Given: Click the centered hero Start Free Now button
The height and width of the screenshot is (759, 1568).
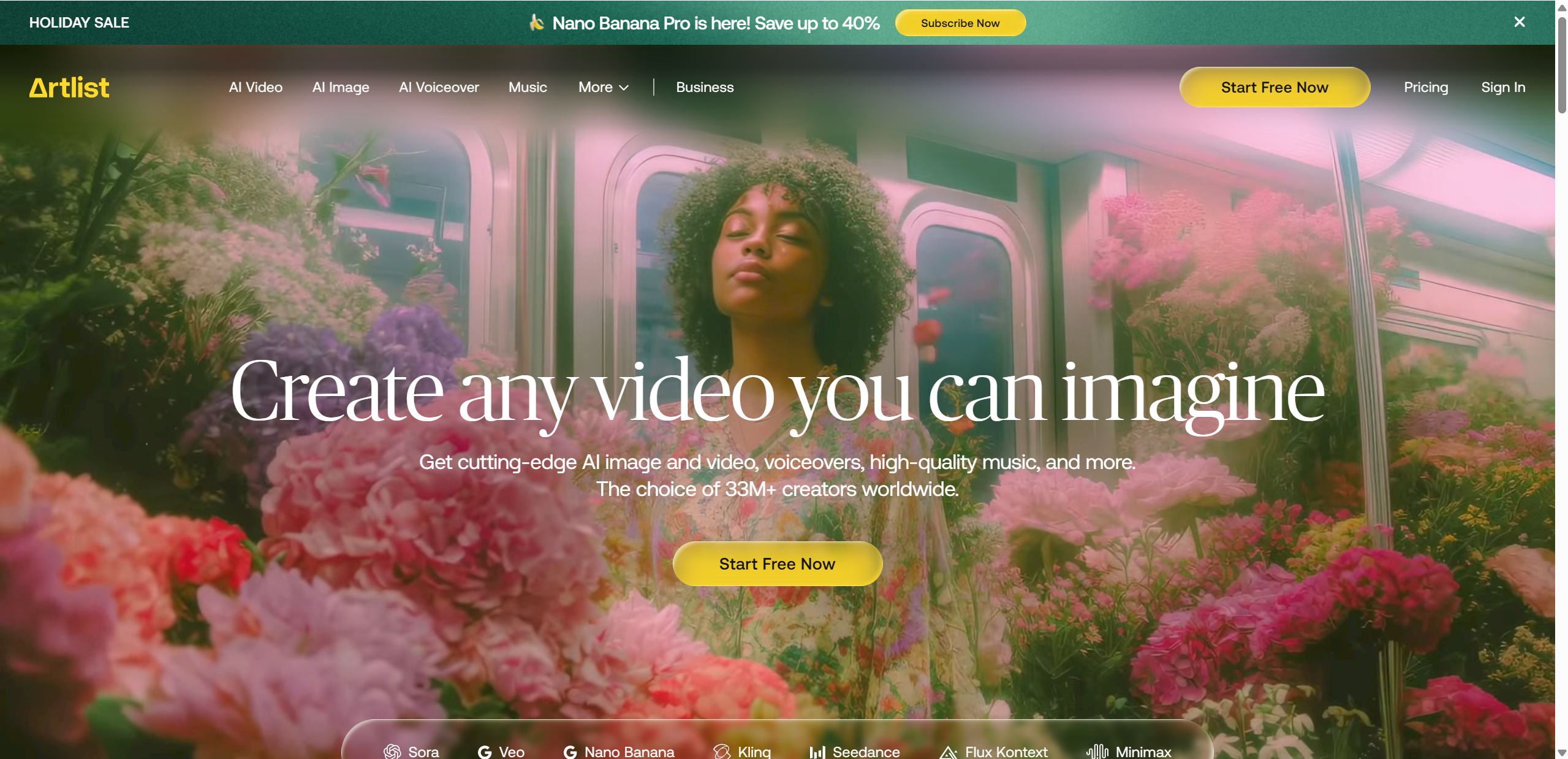Looking at the screenshot, I should (x=777, y=563).
